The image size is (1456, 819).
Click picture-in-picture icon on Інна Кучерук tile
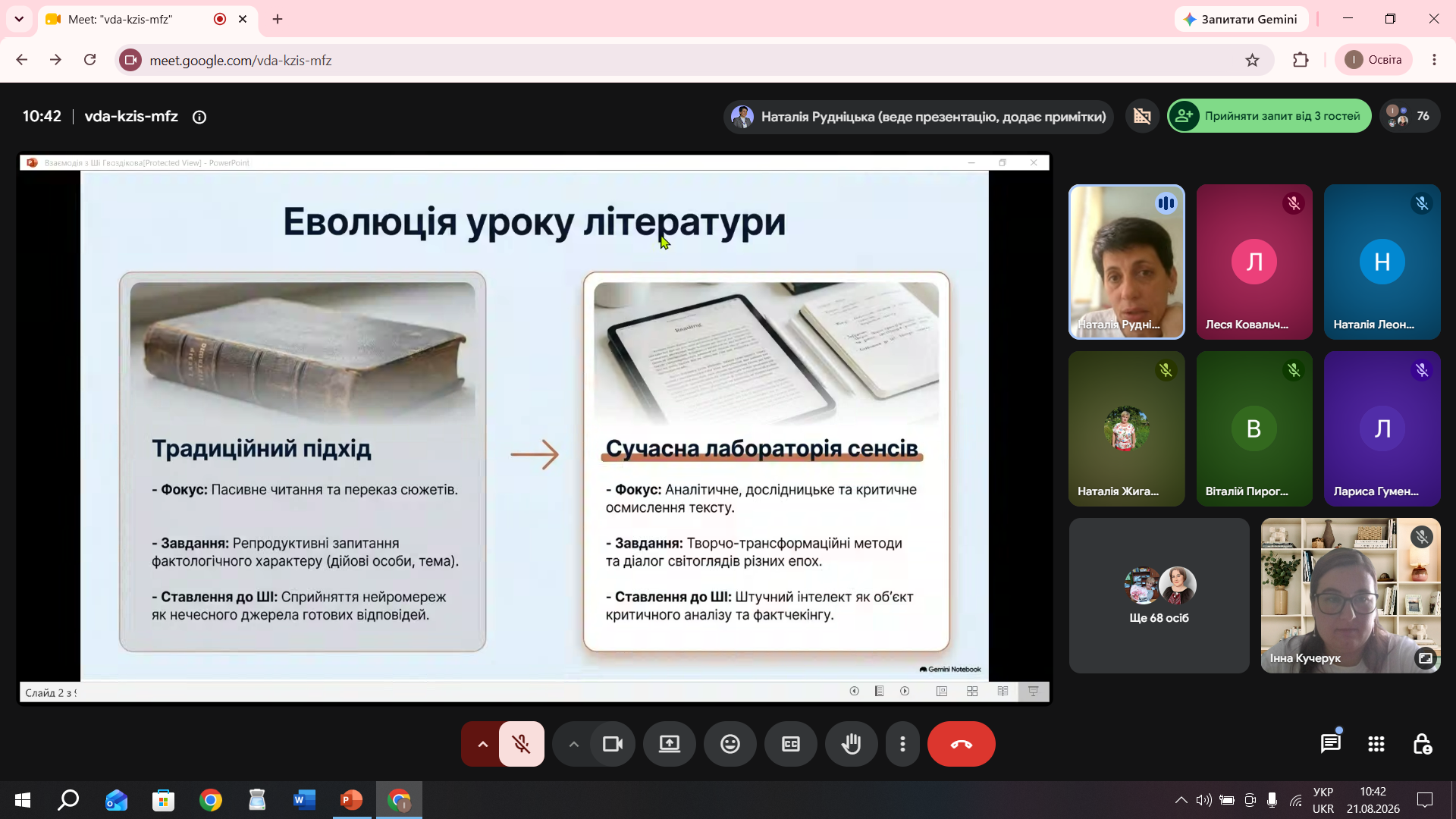click(1426, 658)
